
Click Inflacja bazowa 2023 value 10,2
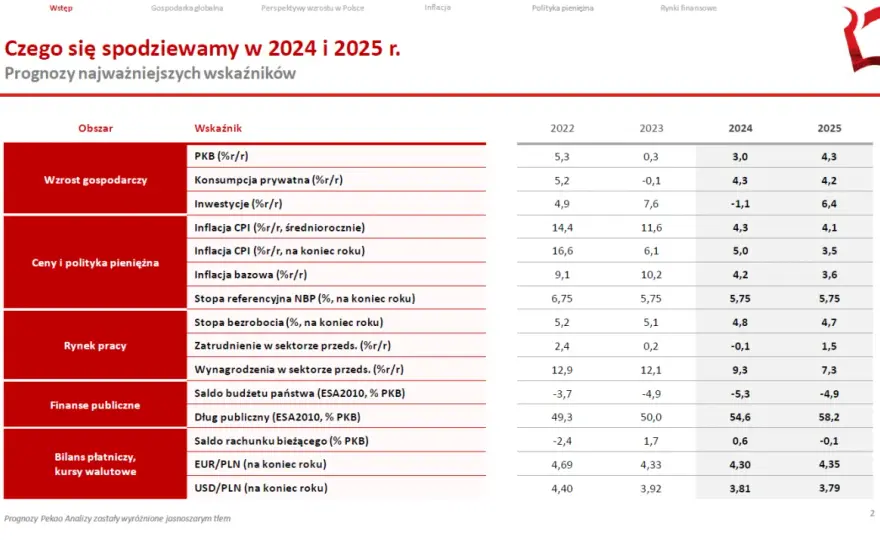tap(651, 275)
